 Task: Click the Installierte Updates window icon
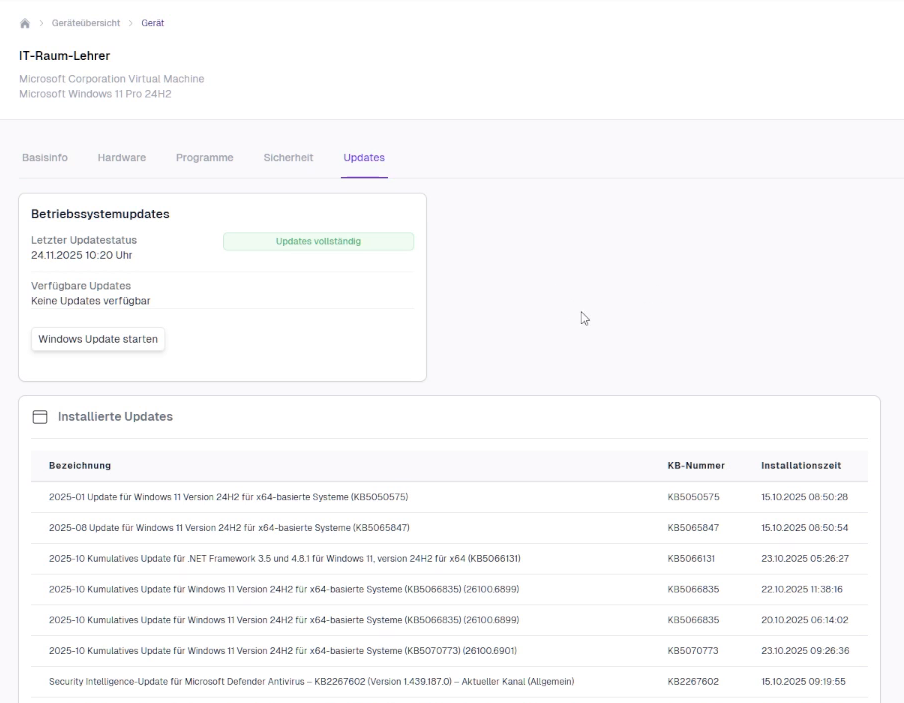(x=40, y=417)
